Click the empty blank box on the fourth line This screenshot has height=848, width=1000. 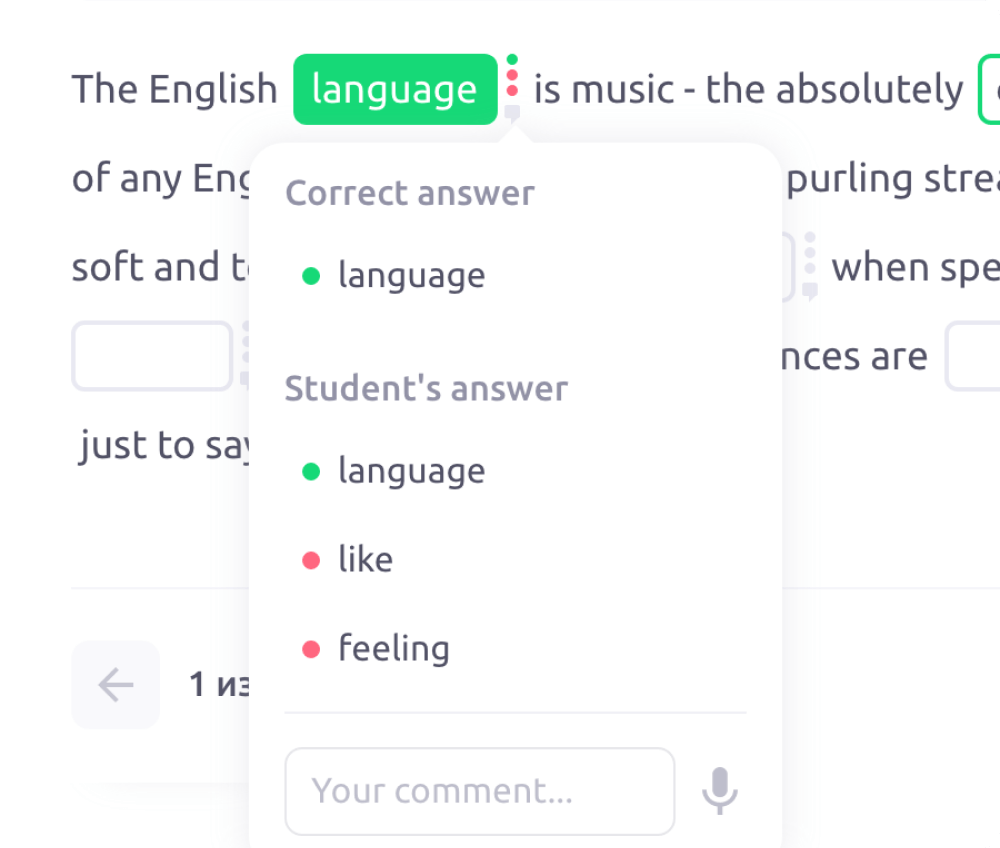tap(151, 356)
